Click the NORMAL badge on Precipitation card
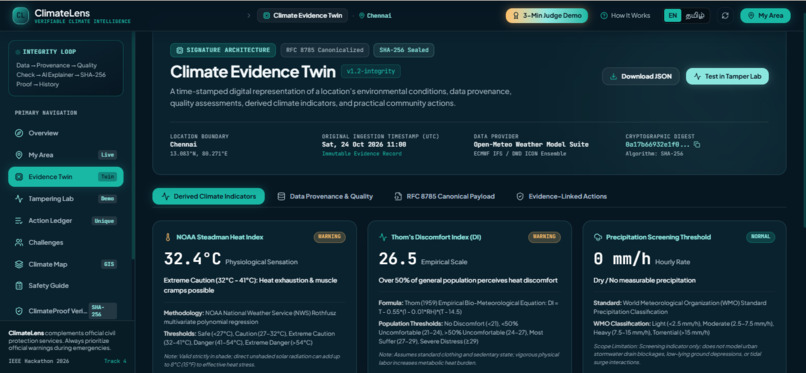Viewport: 806px width, 373px height. (761, 237)
